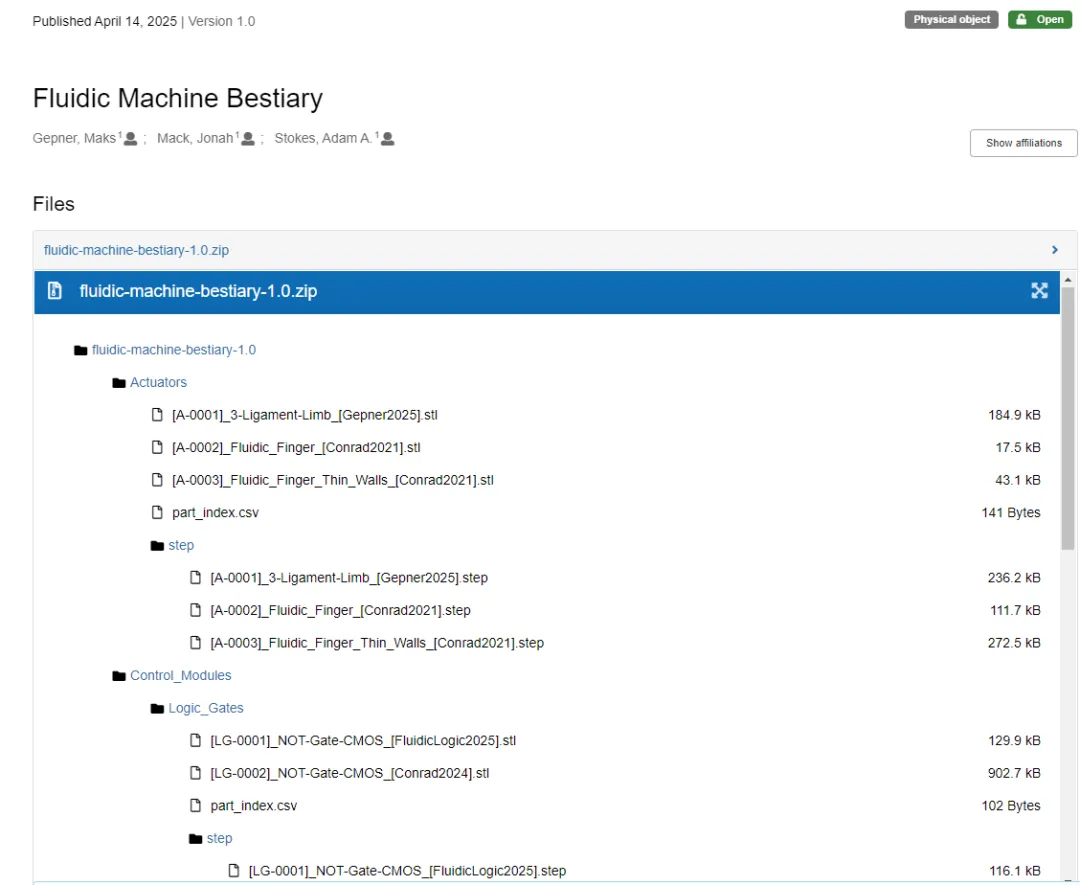Click the file icon for the 141 Bytes part_index.csv

(157, 512)
